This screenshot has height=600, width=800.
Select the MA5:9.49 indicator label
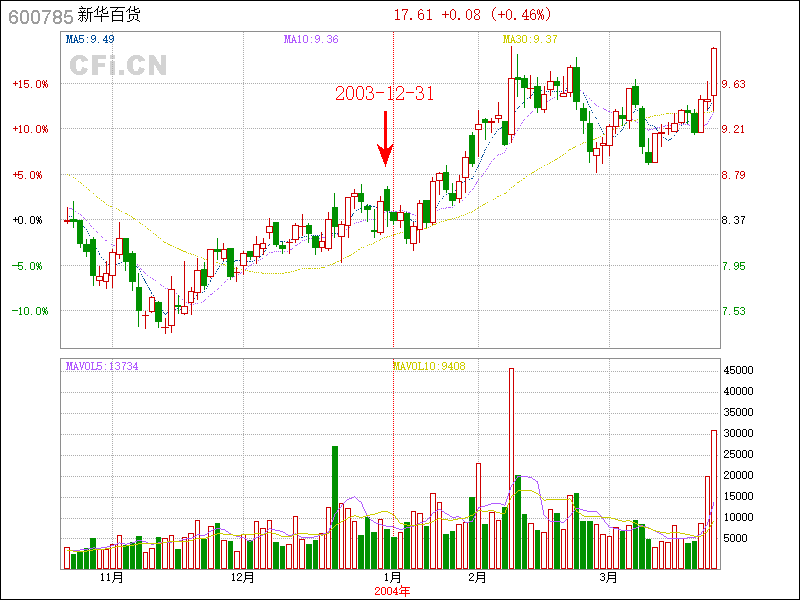pos(90,39)
